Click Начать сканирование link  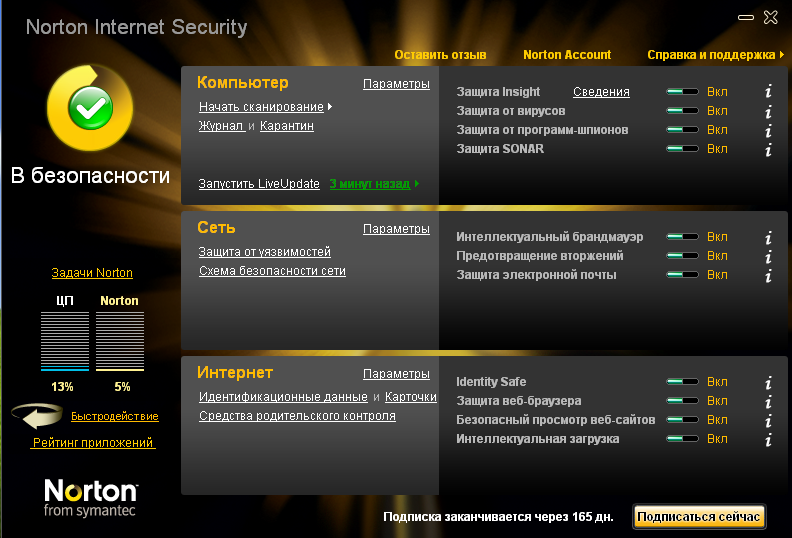pyautogui.click(x=261, y=107)
